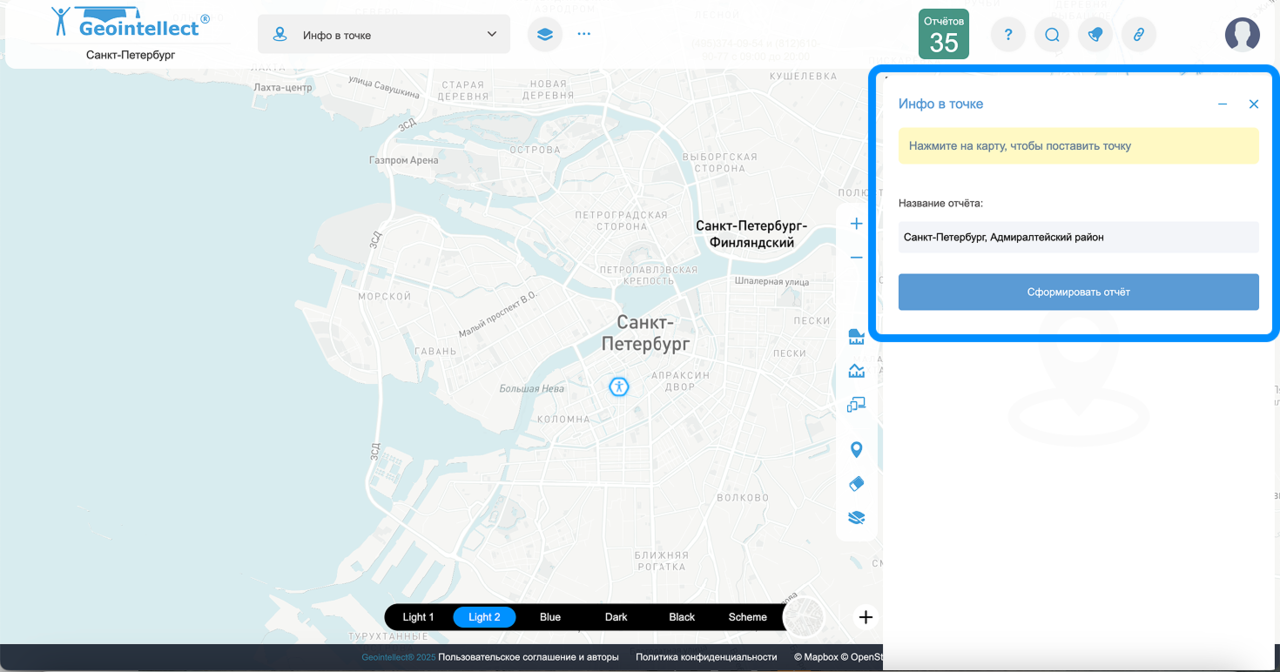
Task: Open the user profile avatar
Action: (1242, 34)
